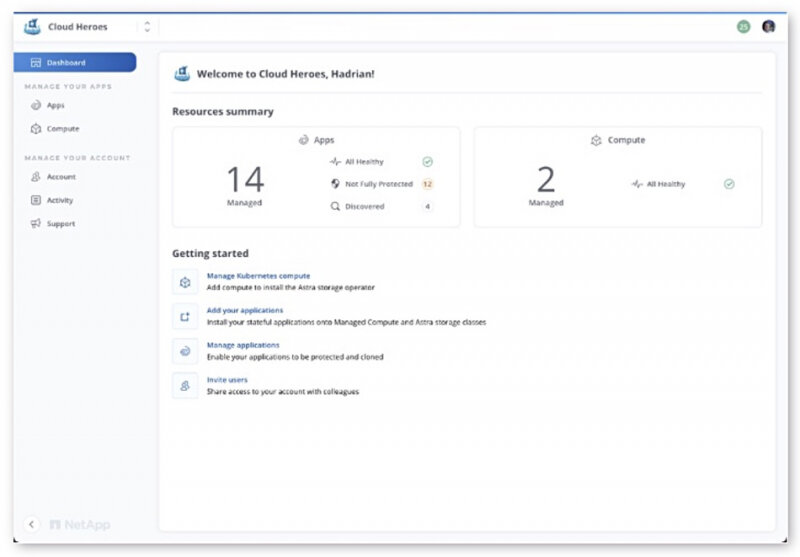
Task: Click the Not Fully Protected count badge
Action: point(428,184)
